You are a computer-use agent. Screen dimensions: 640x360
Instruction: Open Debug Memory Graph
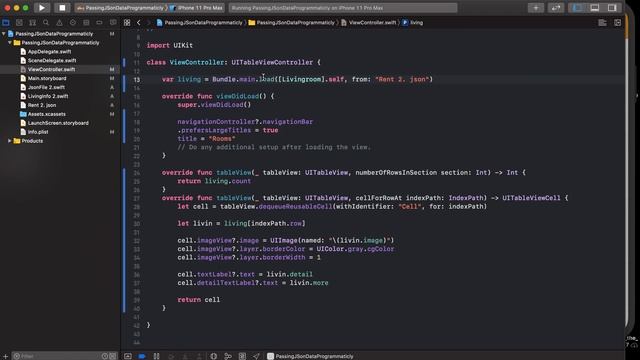click(x=228, y=356)
